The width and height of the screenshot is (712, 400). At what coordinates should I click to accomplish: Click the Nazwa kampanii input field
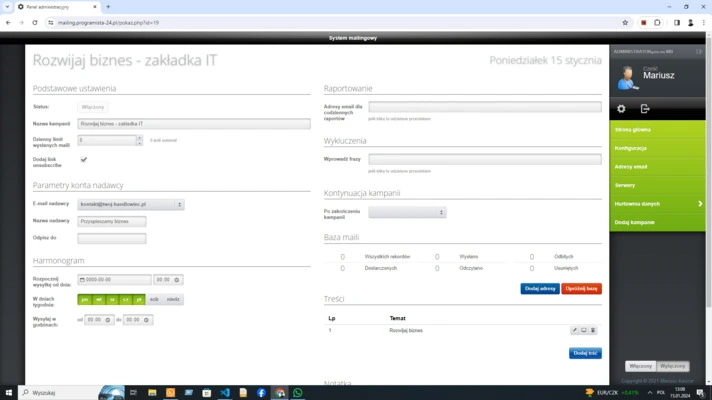[194, 124]
